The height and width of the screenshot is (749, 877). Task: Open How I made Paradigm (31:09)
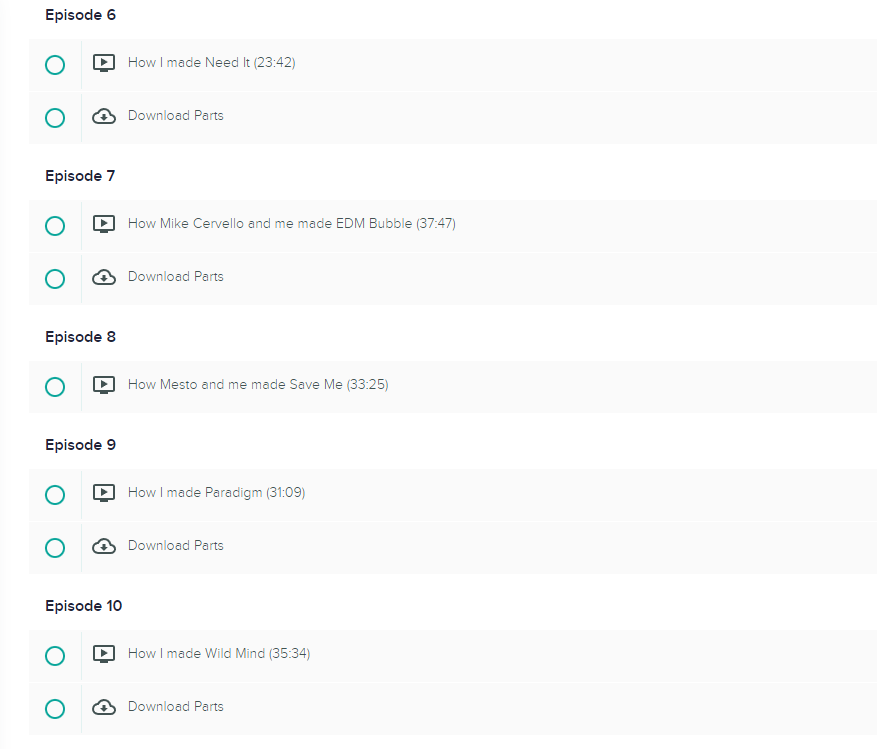point(216,492)
